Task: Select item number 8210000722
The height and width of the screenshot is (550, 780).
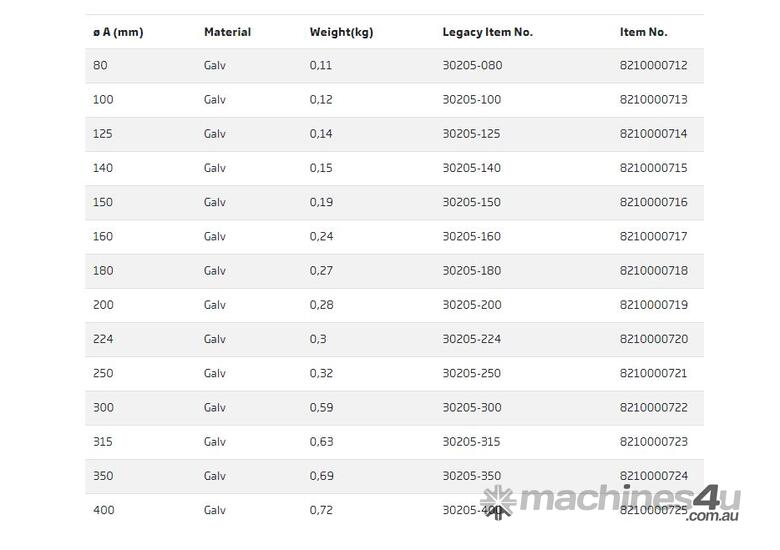Action: 653,407
